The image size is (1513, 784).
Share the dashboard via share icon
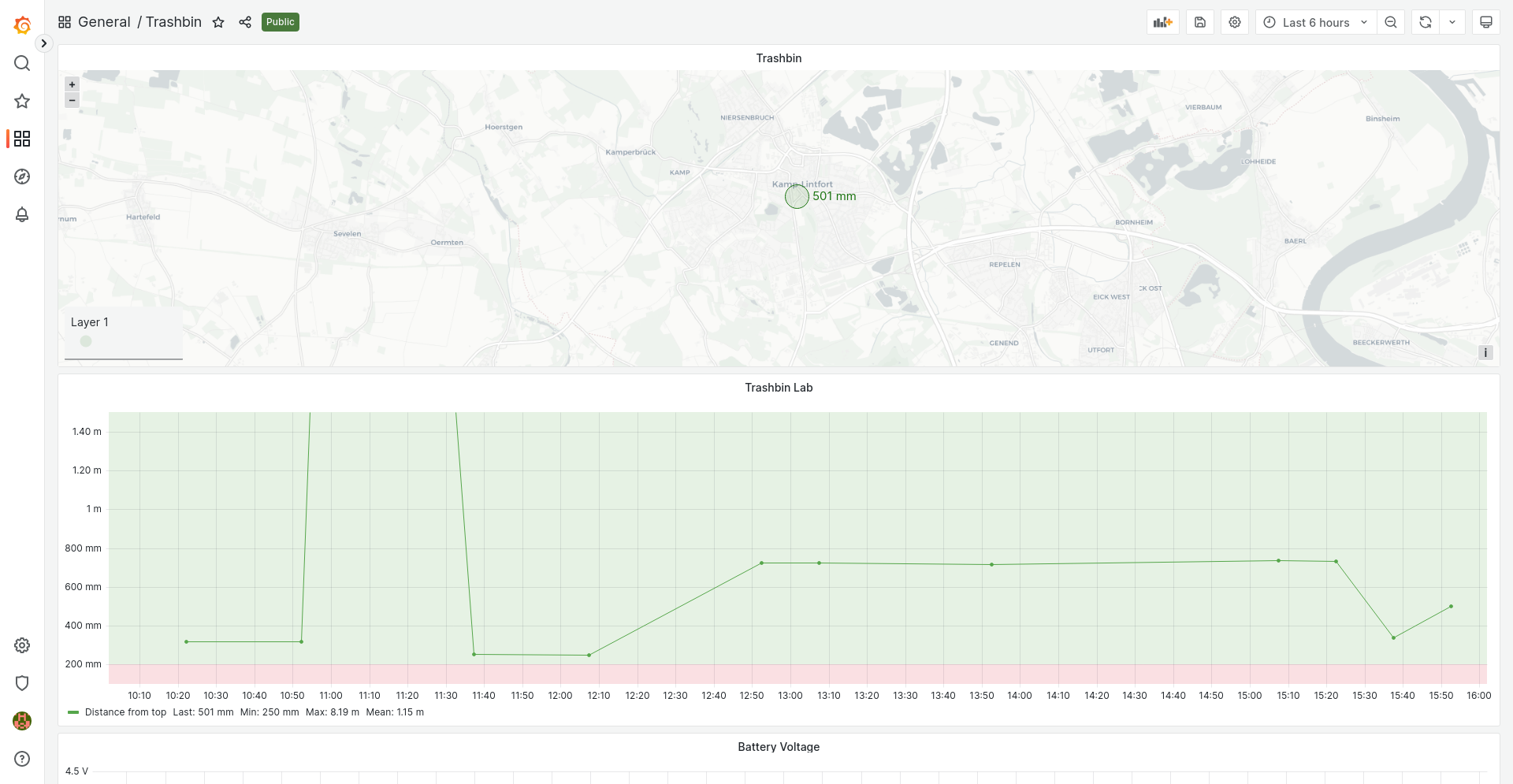pos(245,22)
